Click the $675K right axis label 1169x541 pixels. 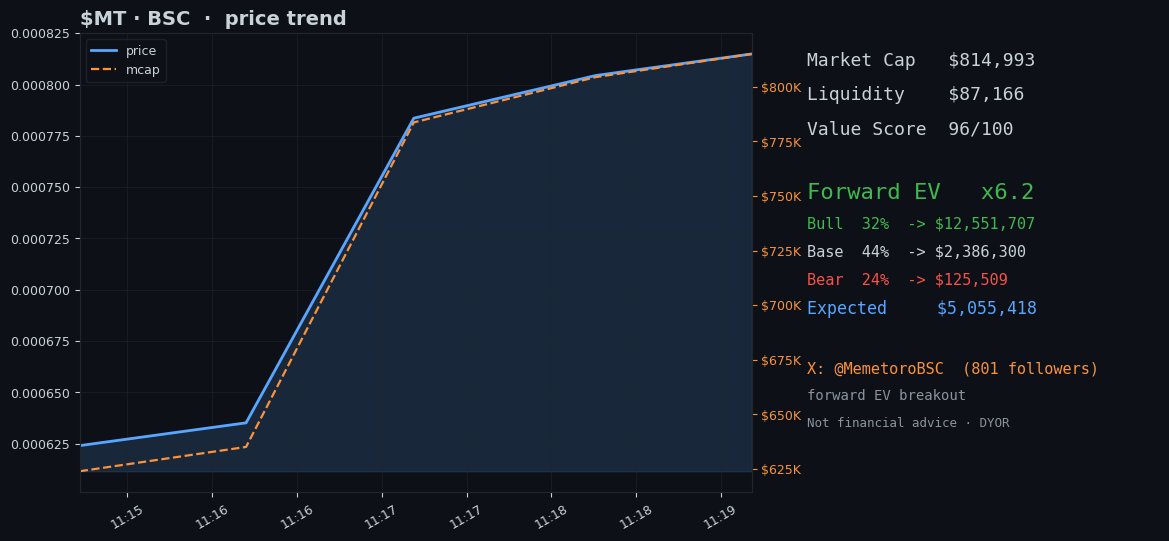781,361
